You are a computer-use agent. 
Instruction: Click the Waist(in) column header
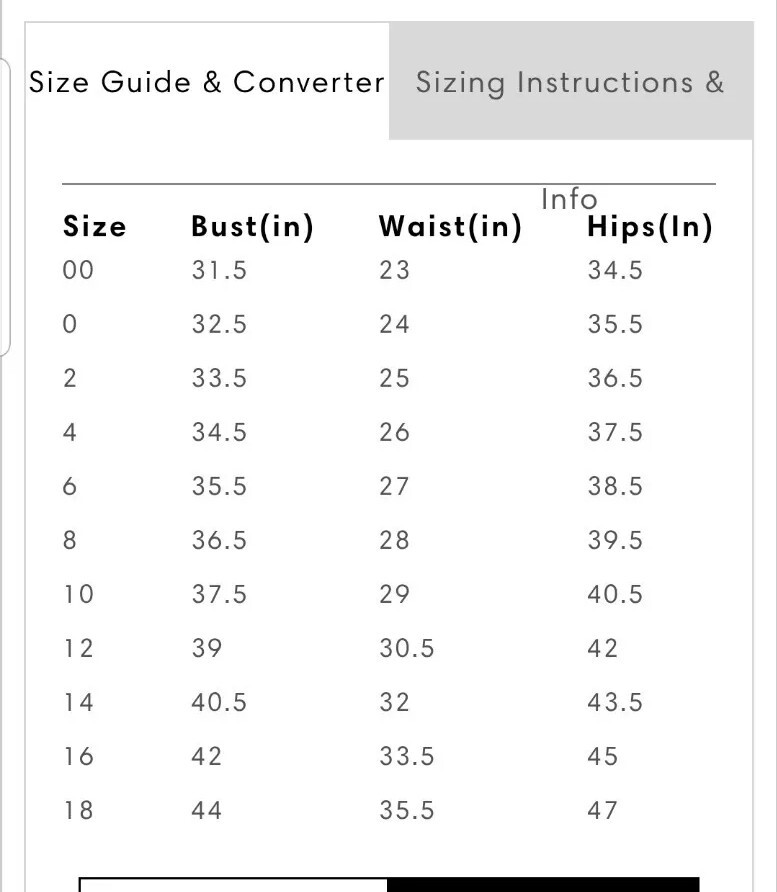click(450, 227)
